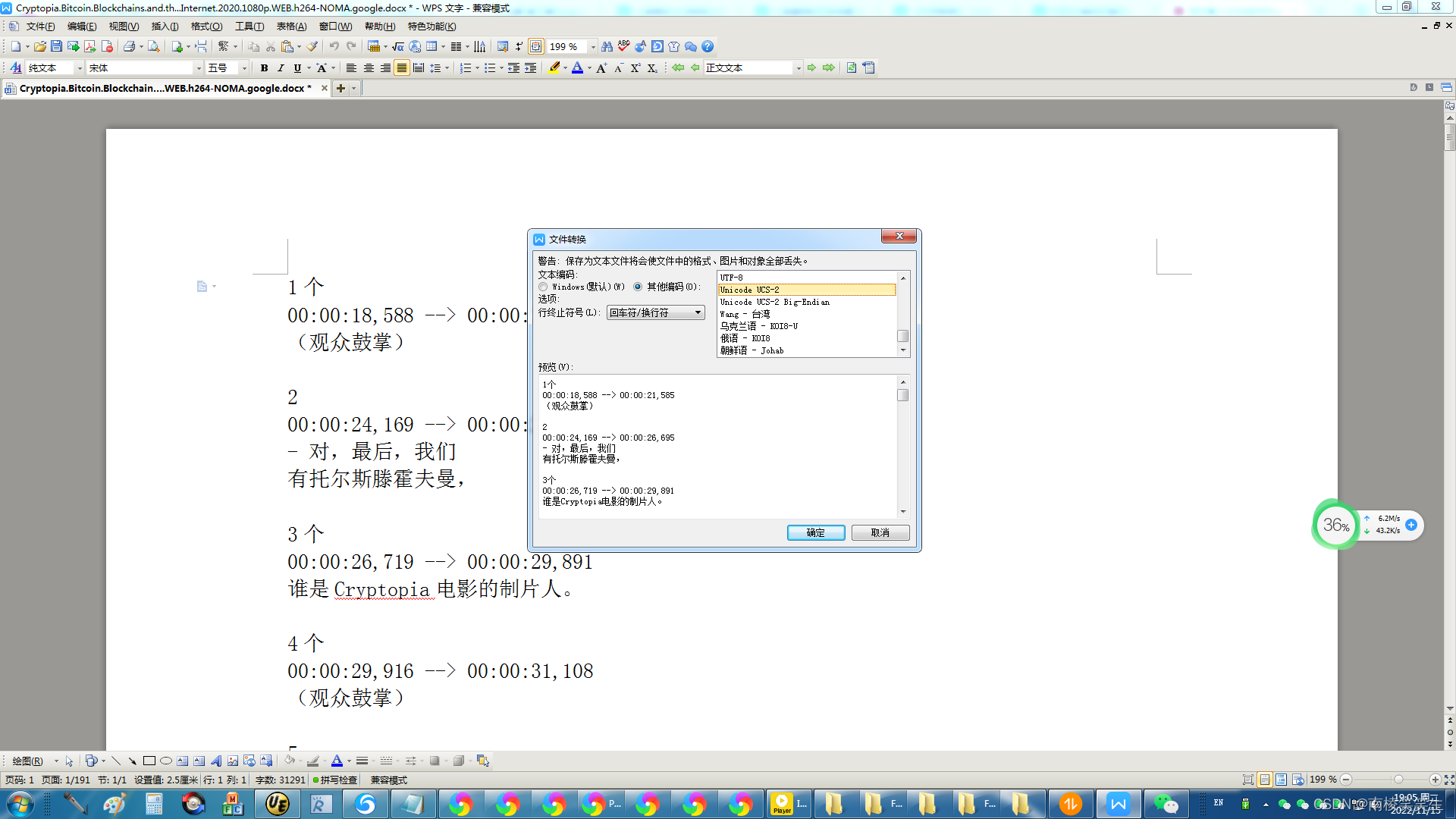Click the Bold formatting icon

tap(264, 67)
